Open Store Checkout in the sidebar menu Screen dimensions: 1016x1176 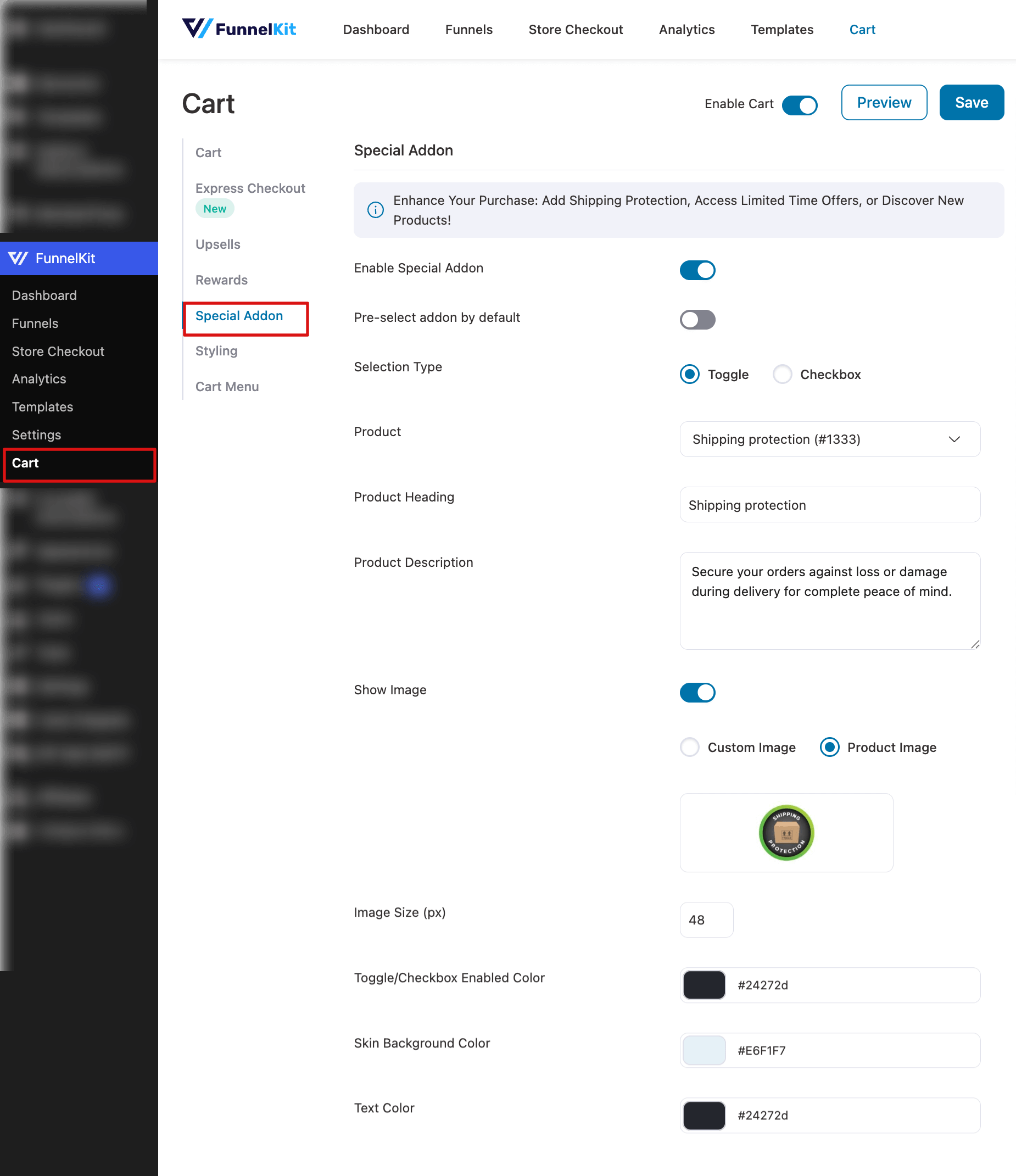click(58, 352)
